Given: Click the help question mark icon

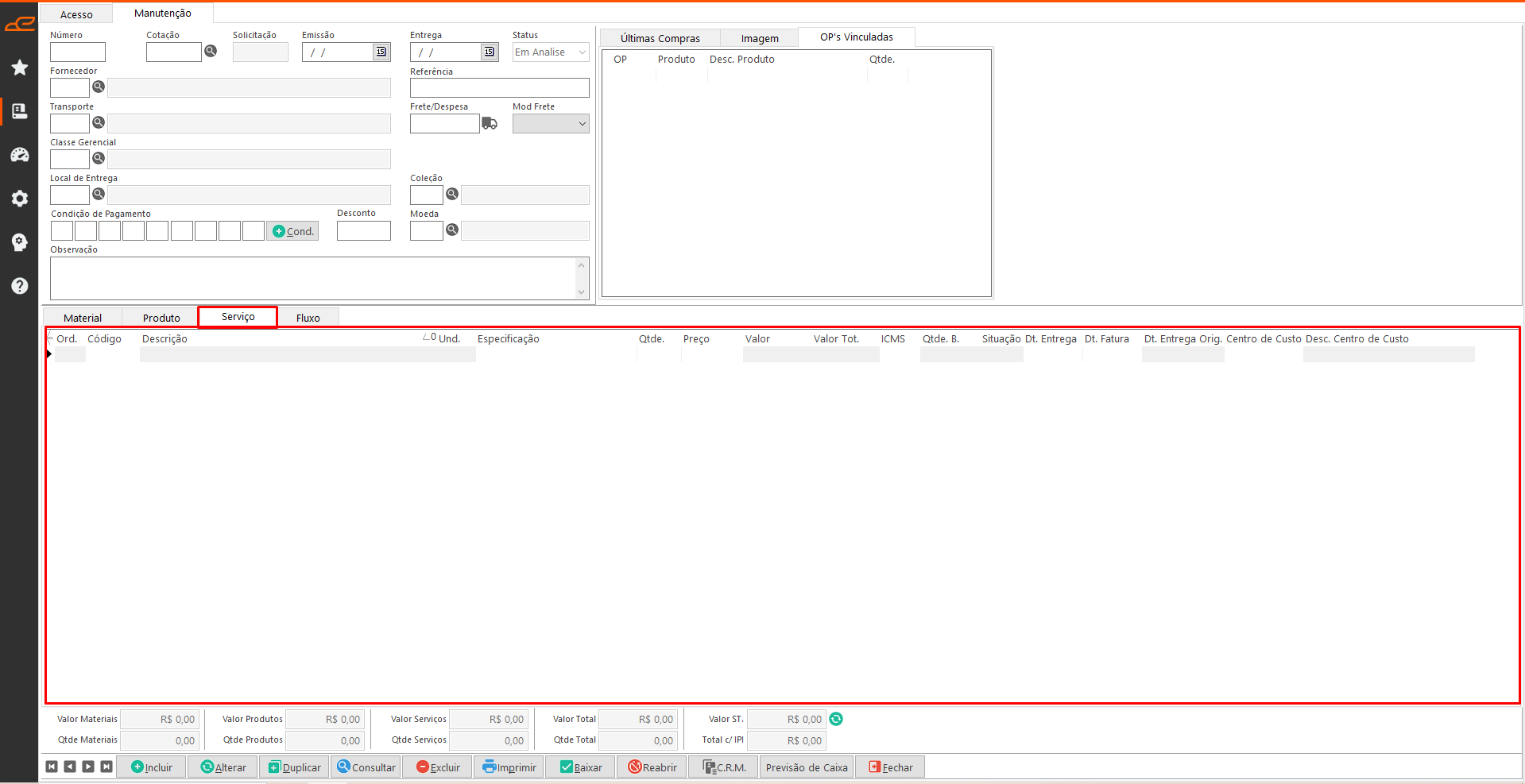Looking at the screenshot, I should pyautogui.click(x=20, y=286).
